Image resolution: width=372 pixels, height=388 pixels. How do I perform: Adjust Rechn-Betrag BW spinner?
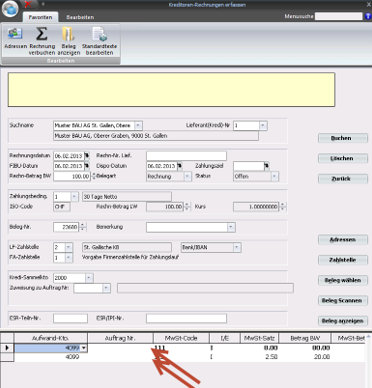[93, 176]
